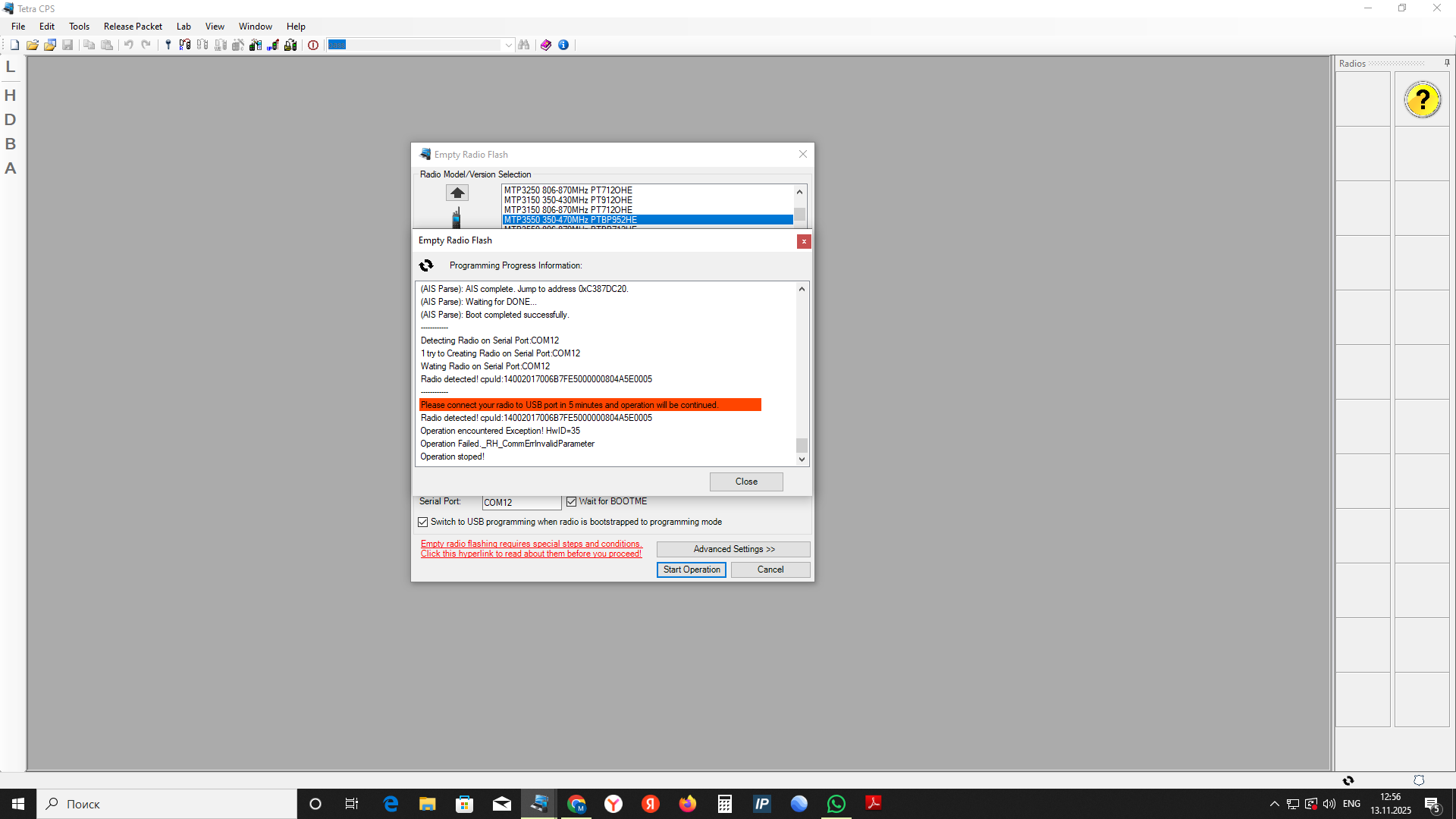Open the Release Packet menu
This screenshot has height=819, width=1456.
(133, 27)
